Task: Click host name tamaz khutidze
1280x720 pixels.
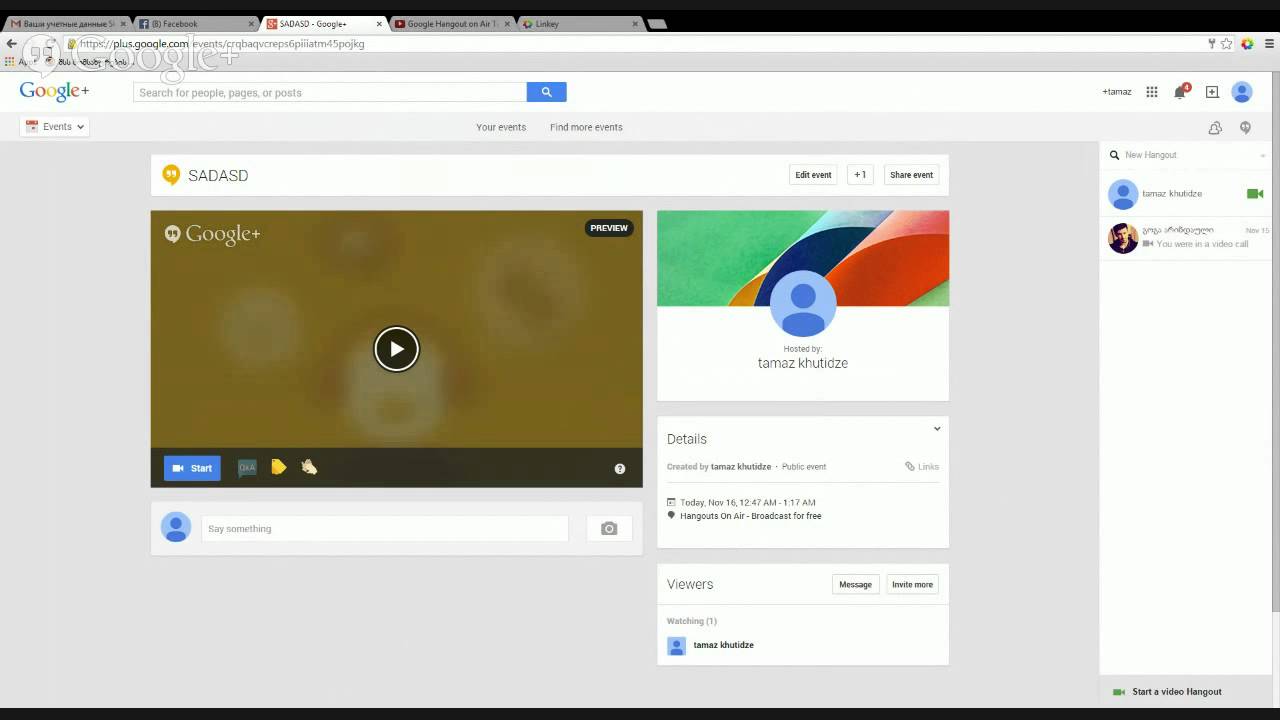Action: (x=803, y=363)
